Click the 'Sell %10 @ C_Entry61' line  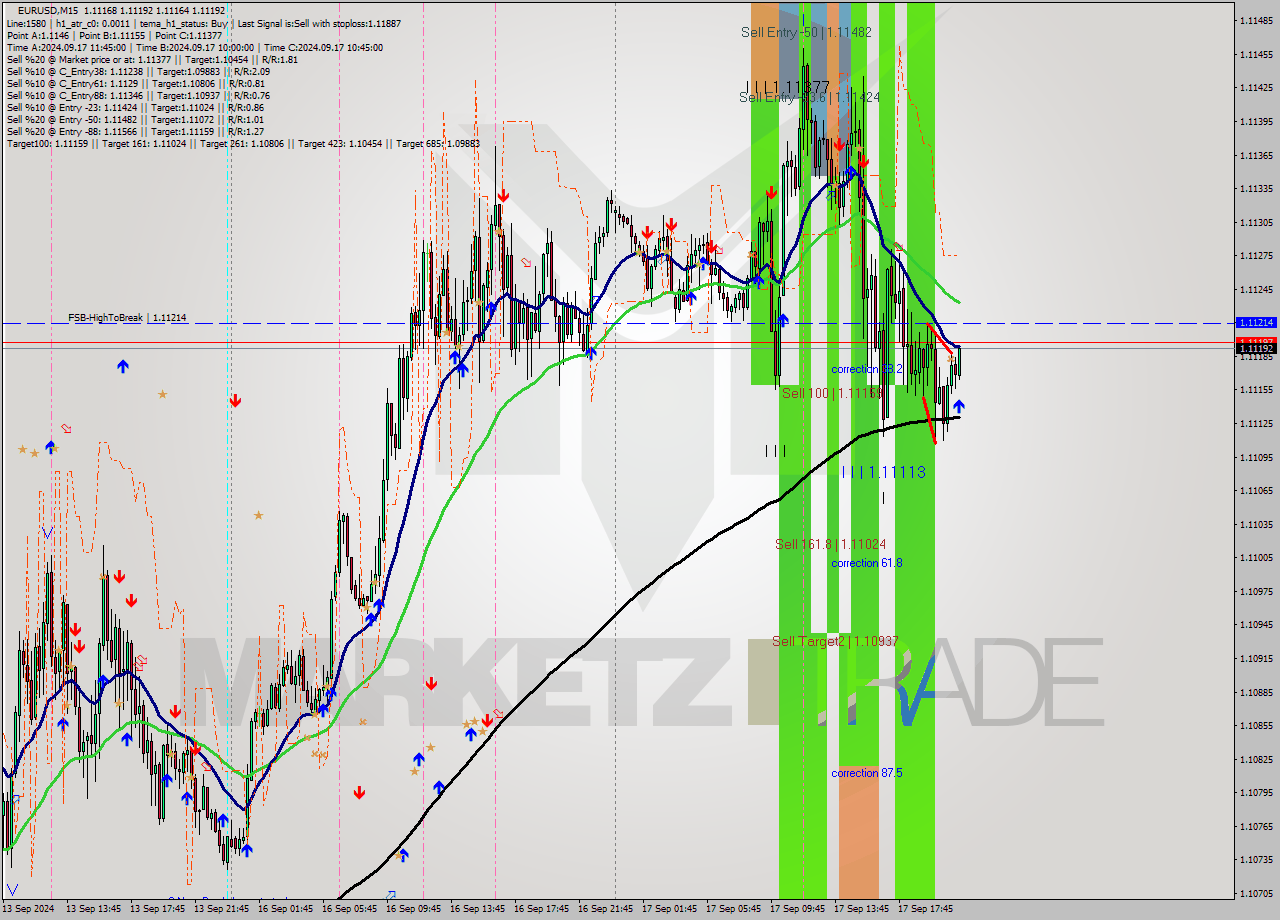coord(135,83)
